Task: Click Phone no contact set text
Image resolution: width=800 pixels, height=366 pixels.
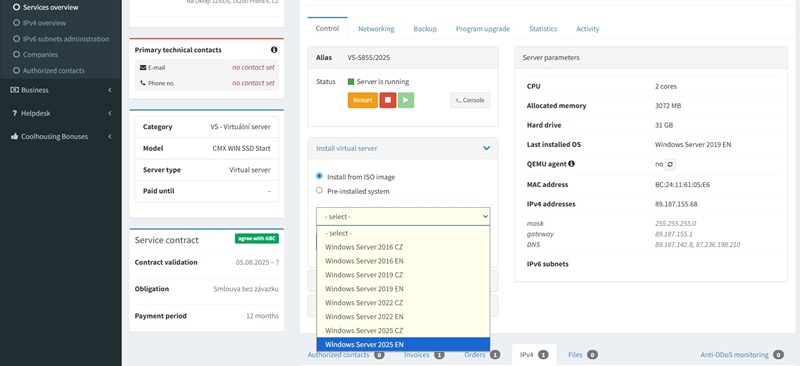Action: (254, 83)
